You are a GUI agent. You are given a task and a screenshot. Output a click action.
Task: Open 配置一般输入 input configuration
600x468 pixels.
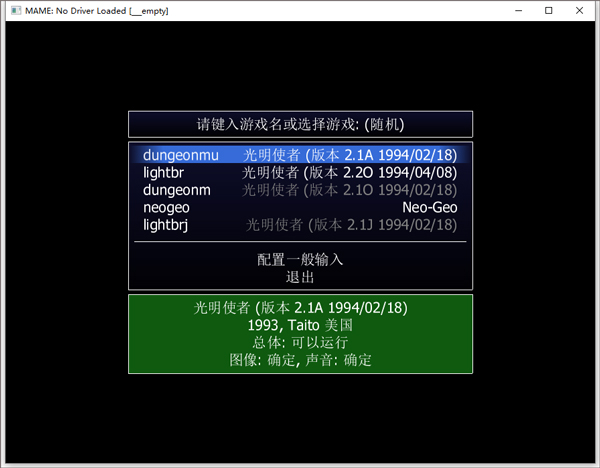click(x=300, y=260)
